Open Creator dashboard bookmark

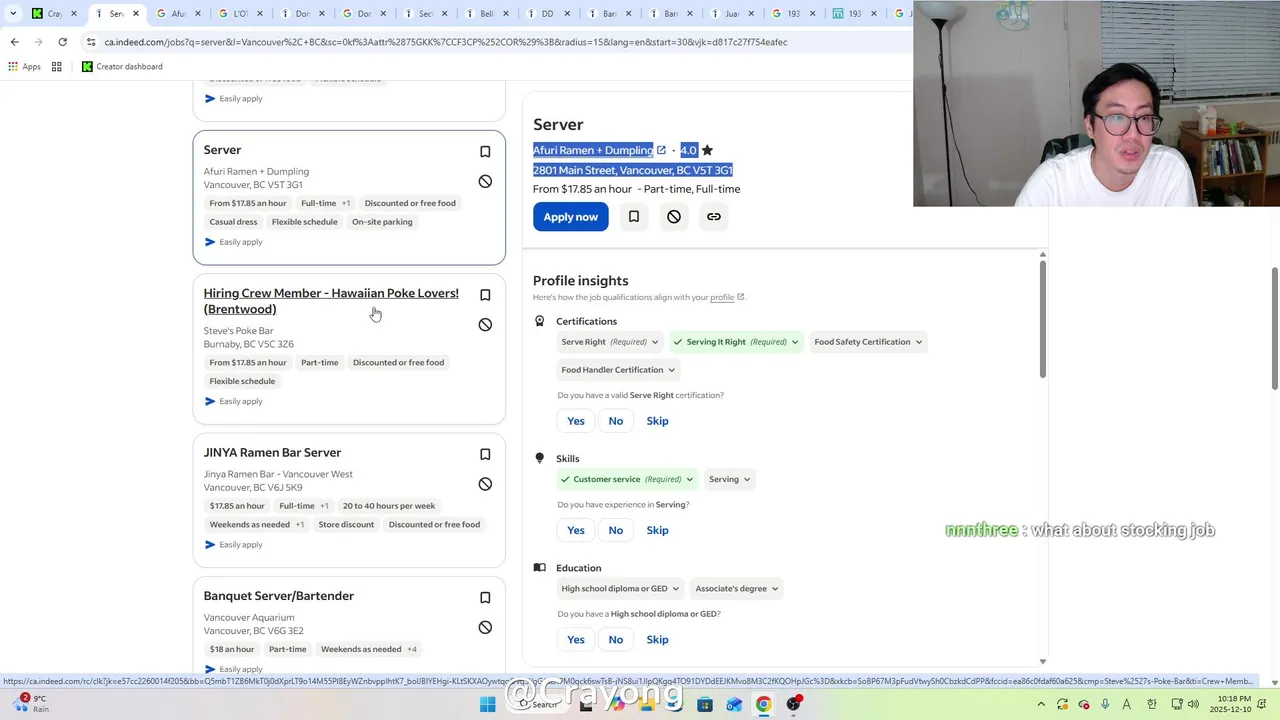(x=122, y=67)
